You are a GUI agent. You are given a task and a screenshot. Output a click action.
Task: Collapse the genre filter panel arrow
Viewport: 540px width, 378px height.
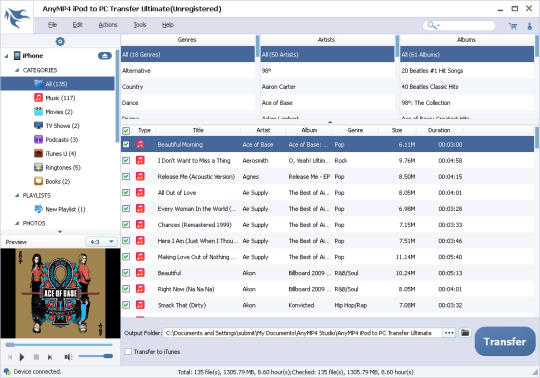tap(330, 122)
